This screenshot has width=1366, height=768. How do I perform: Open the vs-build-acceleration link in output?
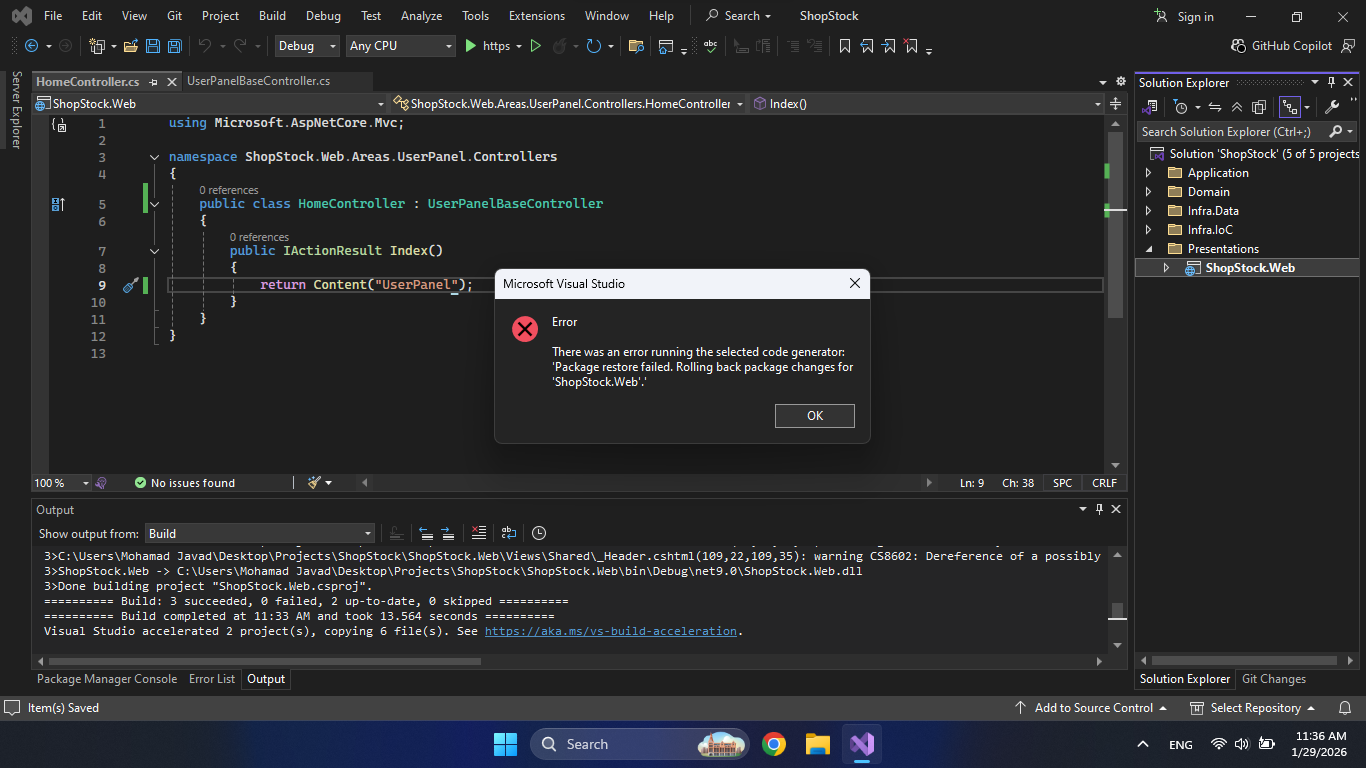point(610,631)
